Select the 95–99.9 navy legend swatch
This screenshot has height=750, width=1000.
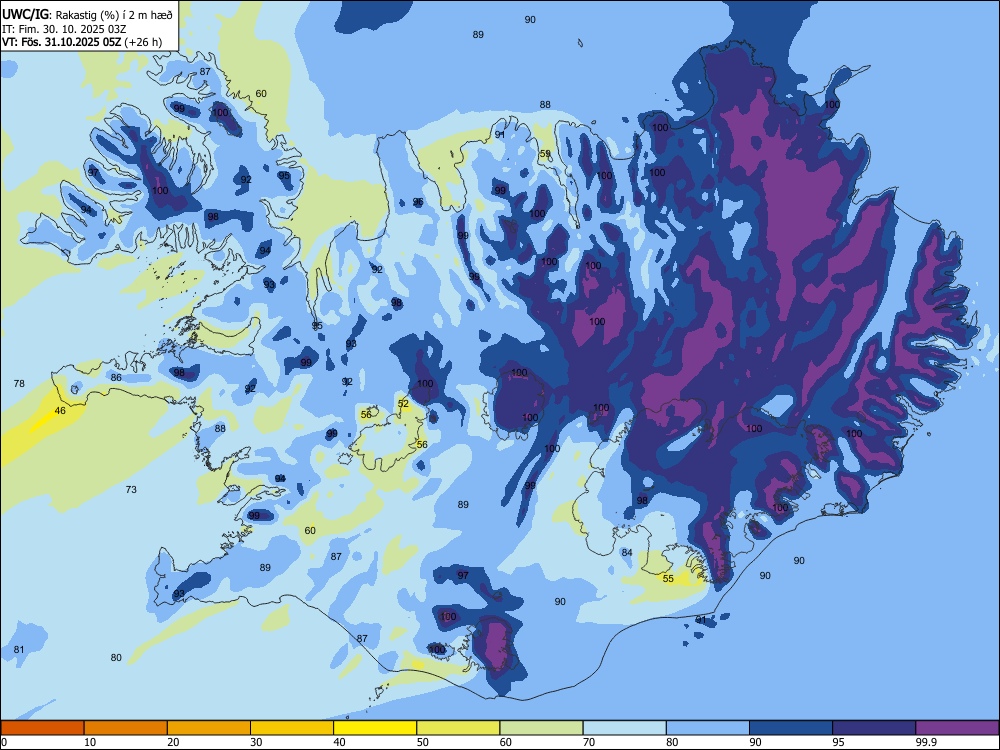click(874, 728)
